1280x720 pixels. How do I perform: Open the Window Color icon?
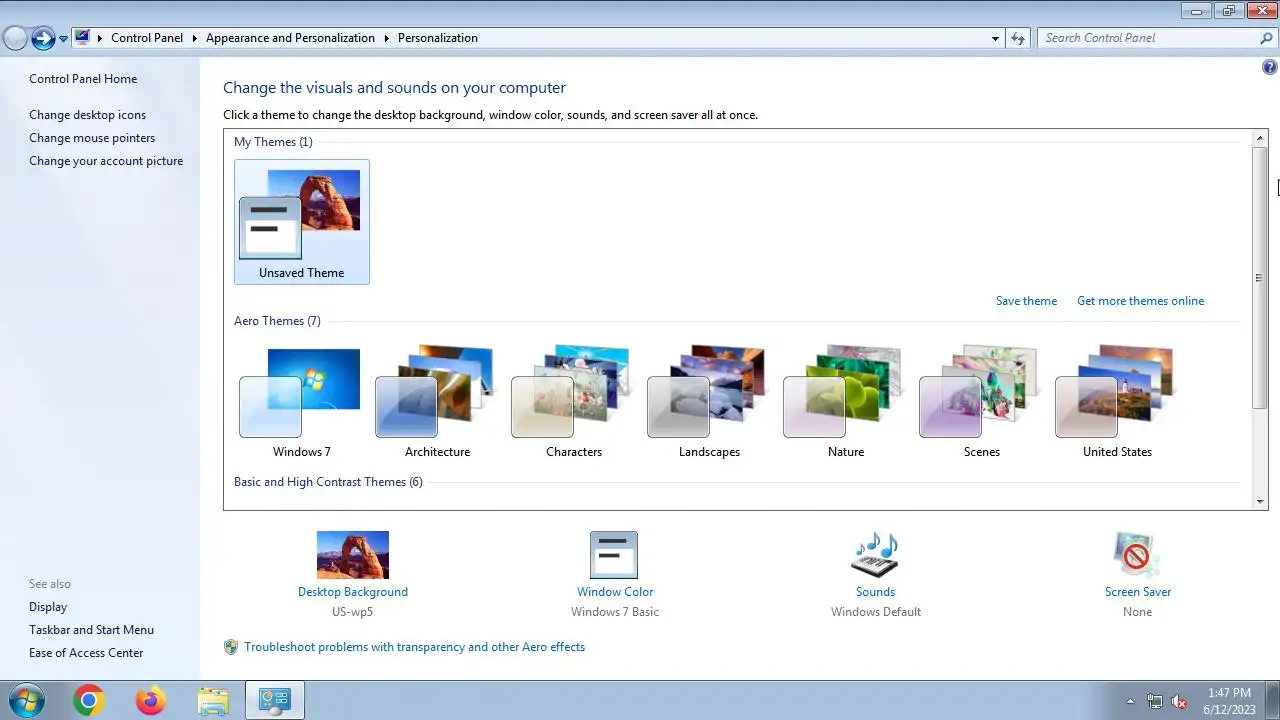614,555
